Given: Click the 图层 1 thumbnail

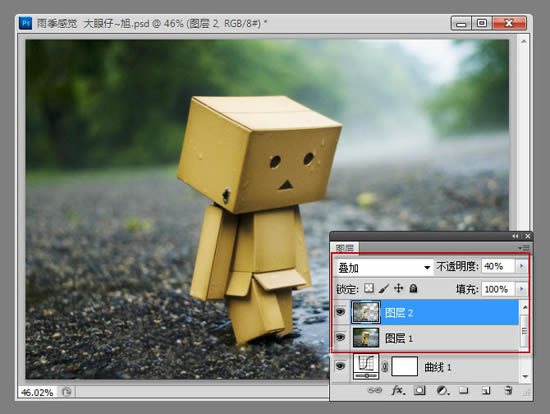Looking at the screenshot, I should tap(365, 338).
